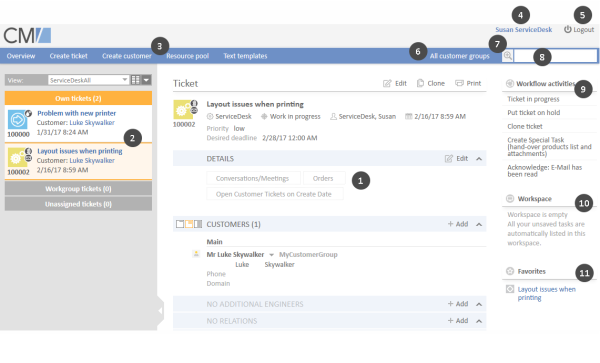Click the favorite ticket icon under Favorites
Screen dimensions: 600x363
[x=510, y=289]
